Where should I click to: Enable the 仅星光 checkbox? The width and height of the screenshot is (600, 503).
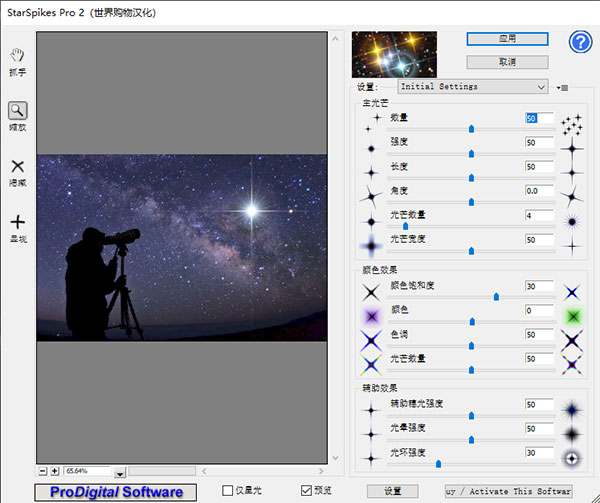pyautogui.click(x=228, y=491)
